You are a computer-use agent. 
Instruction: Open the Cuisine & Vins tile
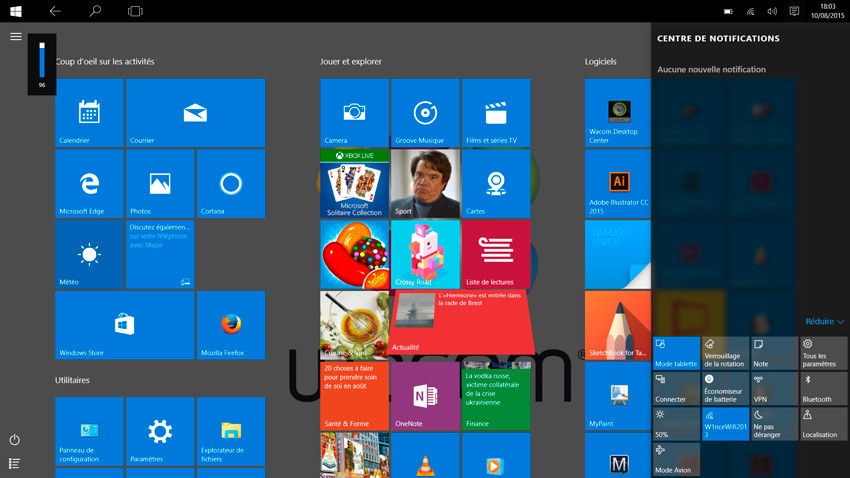(355, 325)
